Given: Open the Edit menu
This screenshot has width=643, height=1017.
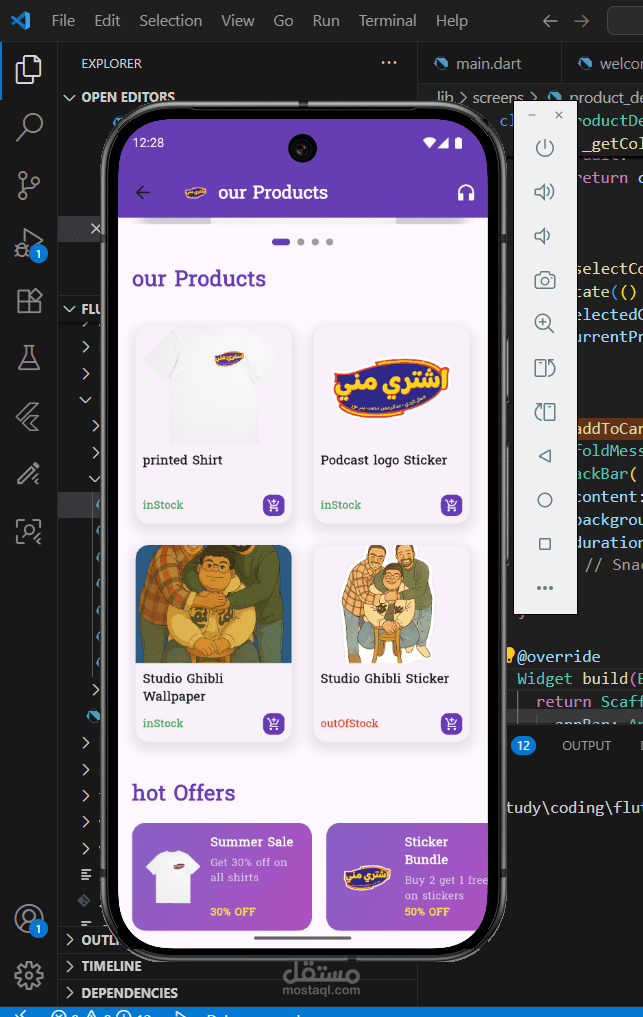Looking at the screenshot, I should (107, 21).
